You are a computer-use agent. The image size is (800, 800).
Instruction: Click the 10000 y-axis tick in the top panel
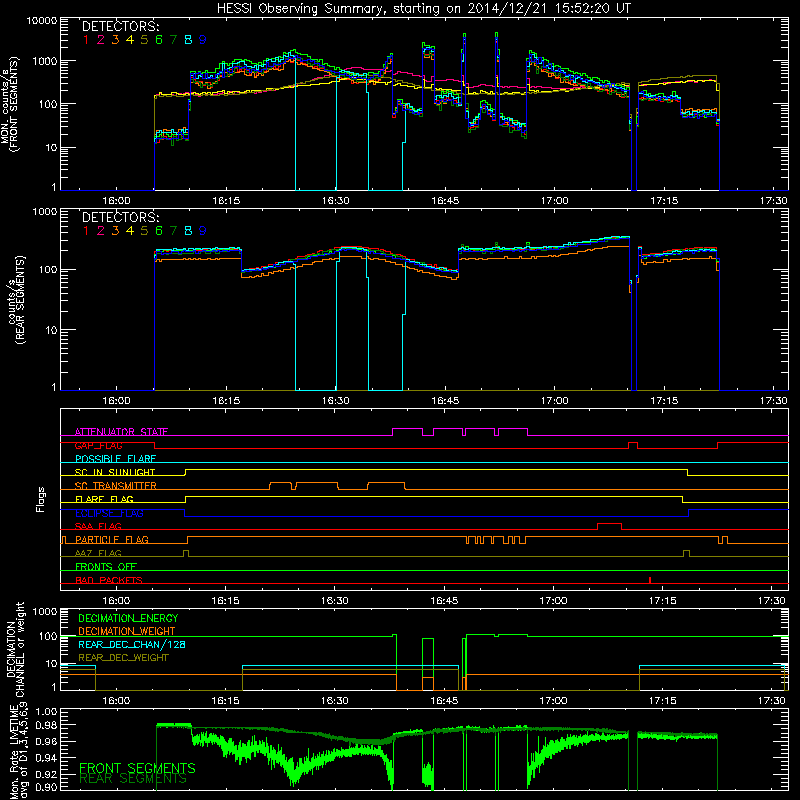pos(42,21)
